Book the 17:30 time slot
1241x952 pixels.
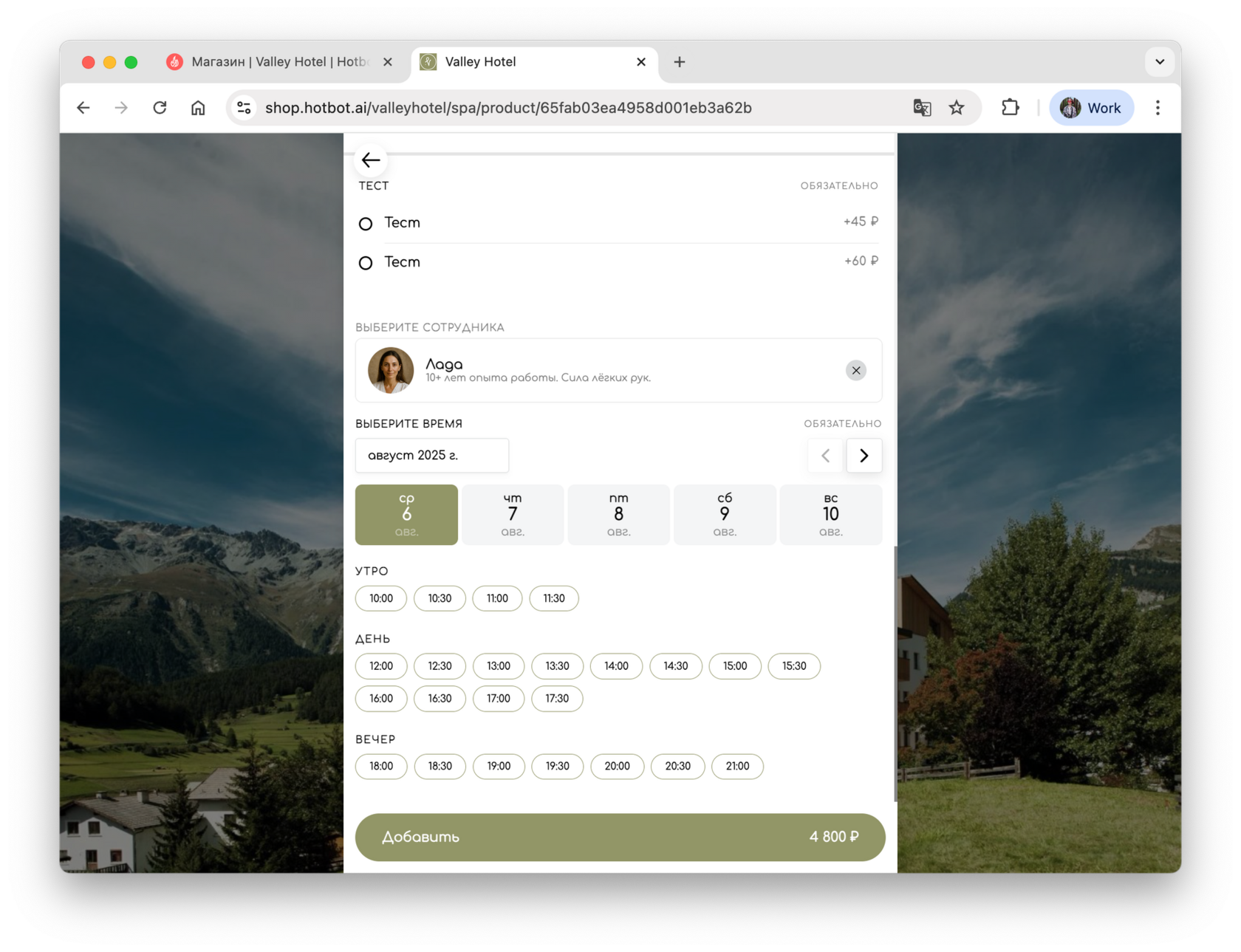pyautogui.click(x=558, y=699)
